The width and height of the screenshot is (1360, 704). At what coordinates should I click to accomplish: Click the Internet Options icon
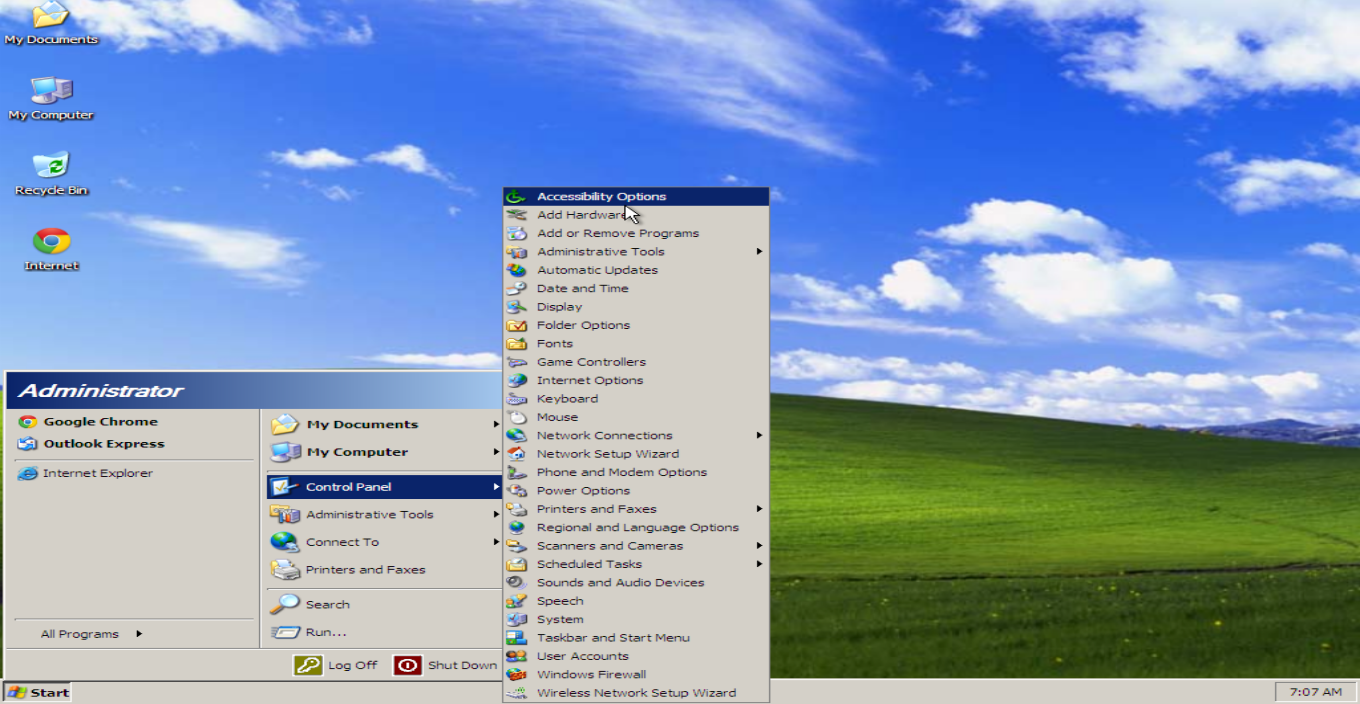(516, 380)
